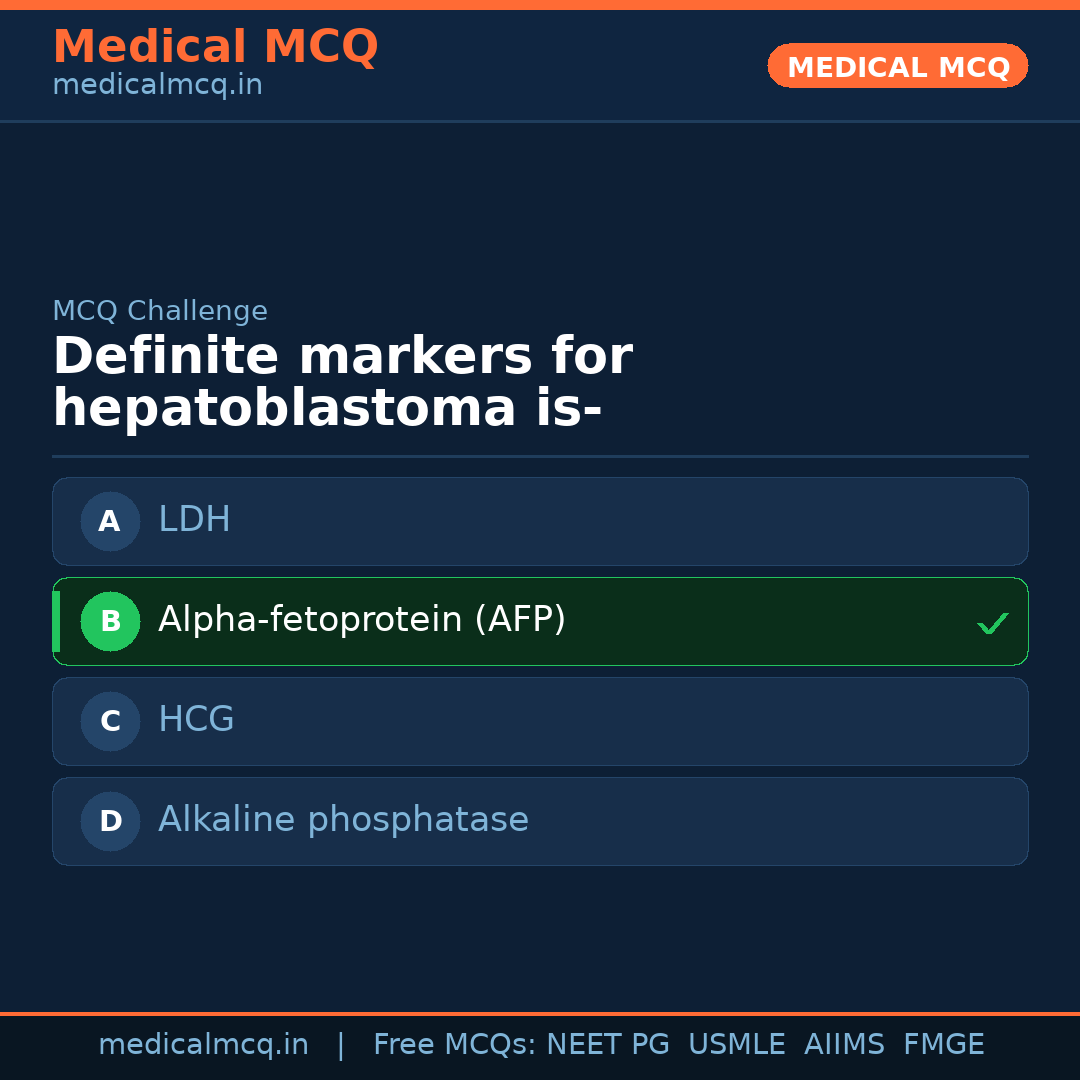Click the USMLE footer text
The height and width of the screenshot is (1080, 1080).
tap(736, 1045)
